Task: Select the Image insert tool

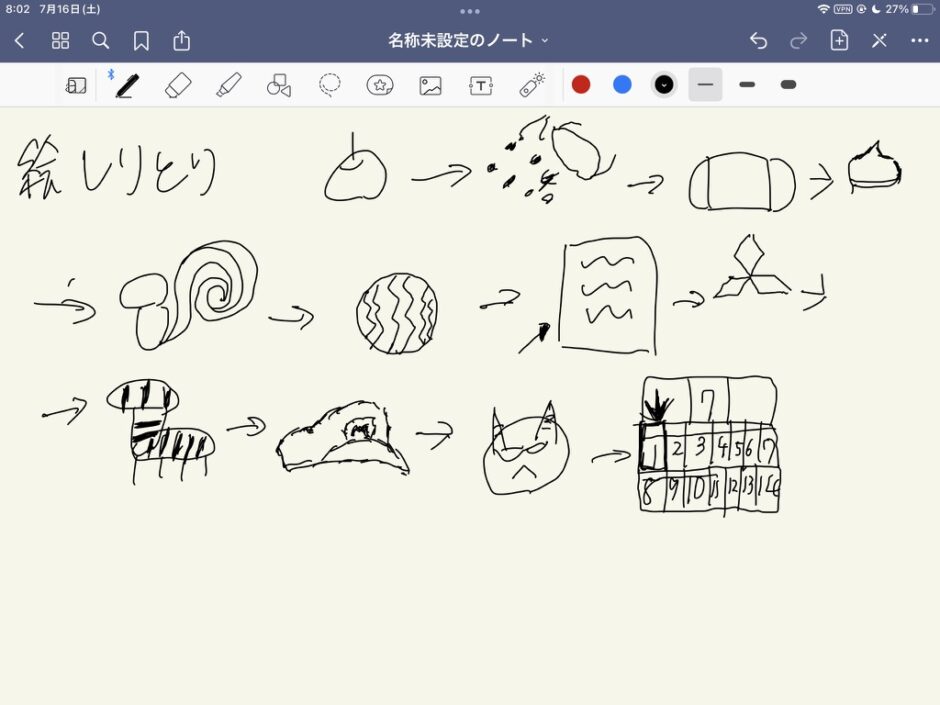Action: (430, 85)
